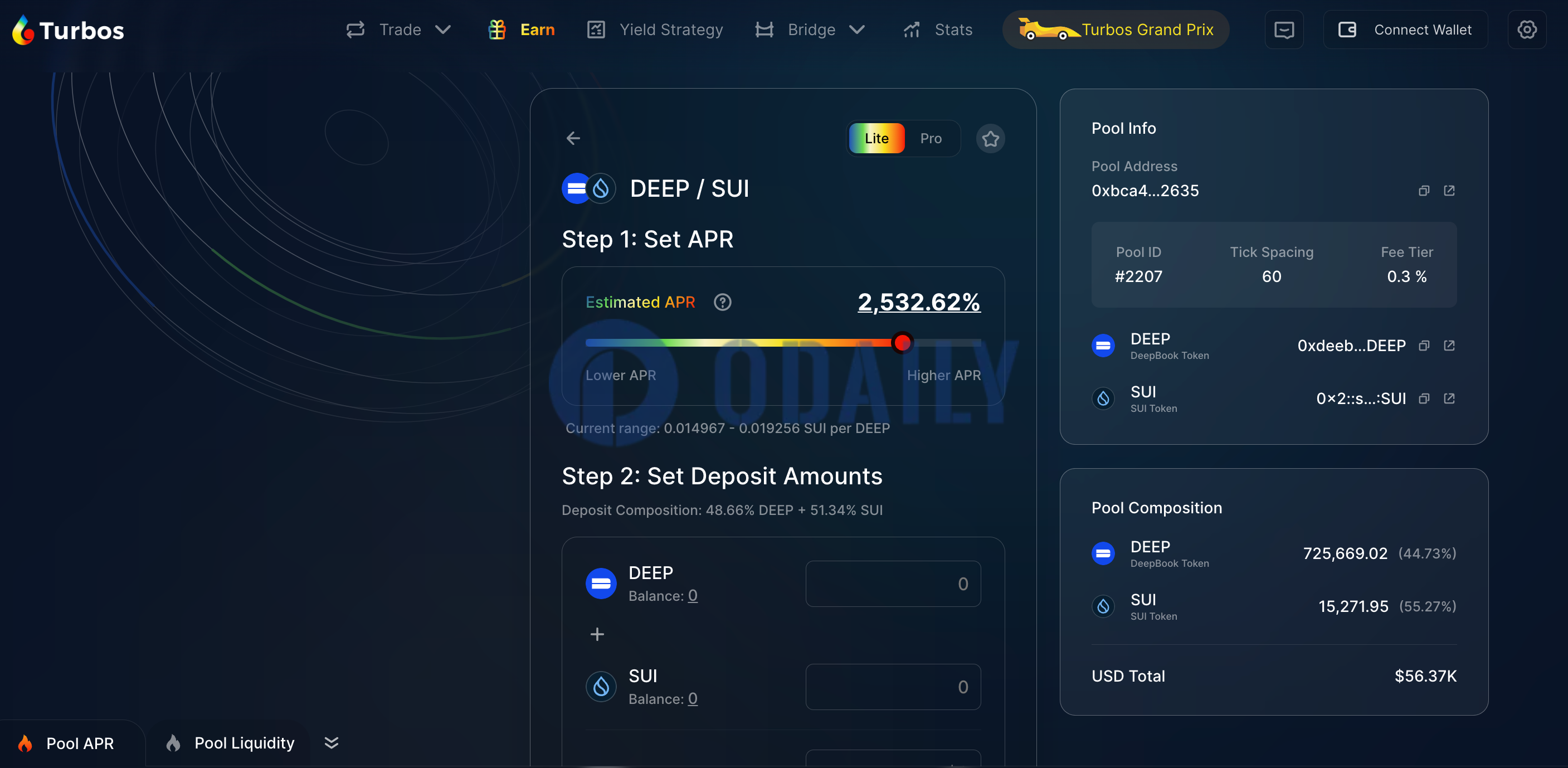This screenshot has width=1568, height=768.
Task: Click DEEP icon in Pool Info
Action: pos(1103,346)
